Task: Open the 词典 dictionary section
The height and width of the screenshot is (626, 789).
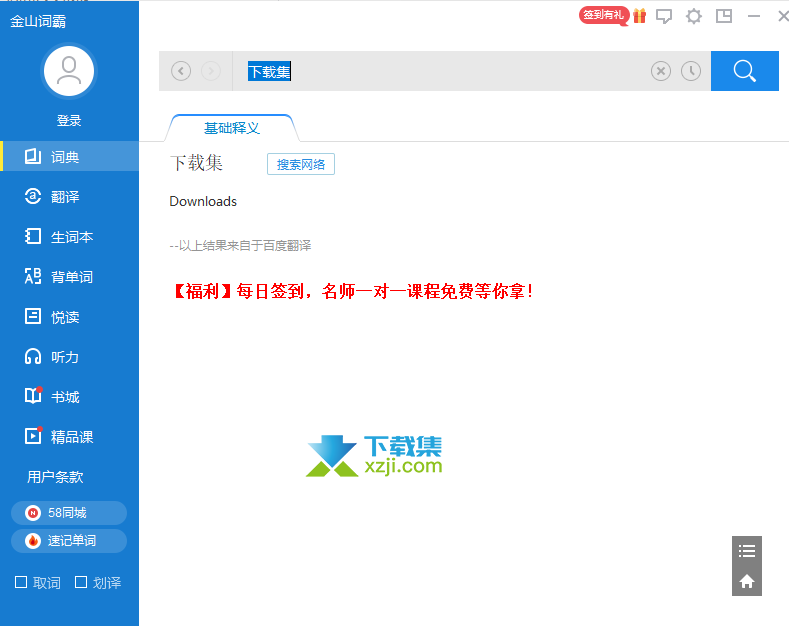Action: click(x=69, y=156)
